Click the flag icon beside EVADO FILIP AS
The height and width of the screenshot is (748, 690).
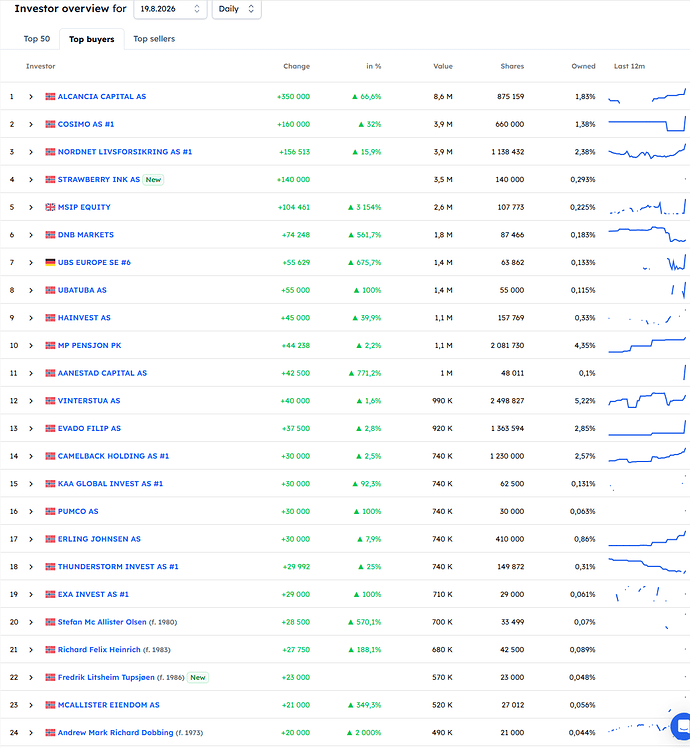50,428
